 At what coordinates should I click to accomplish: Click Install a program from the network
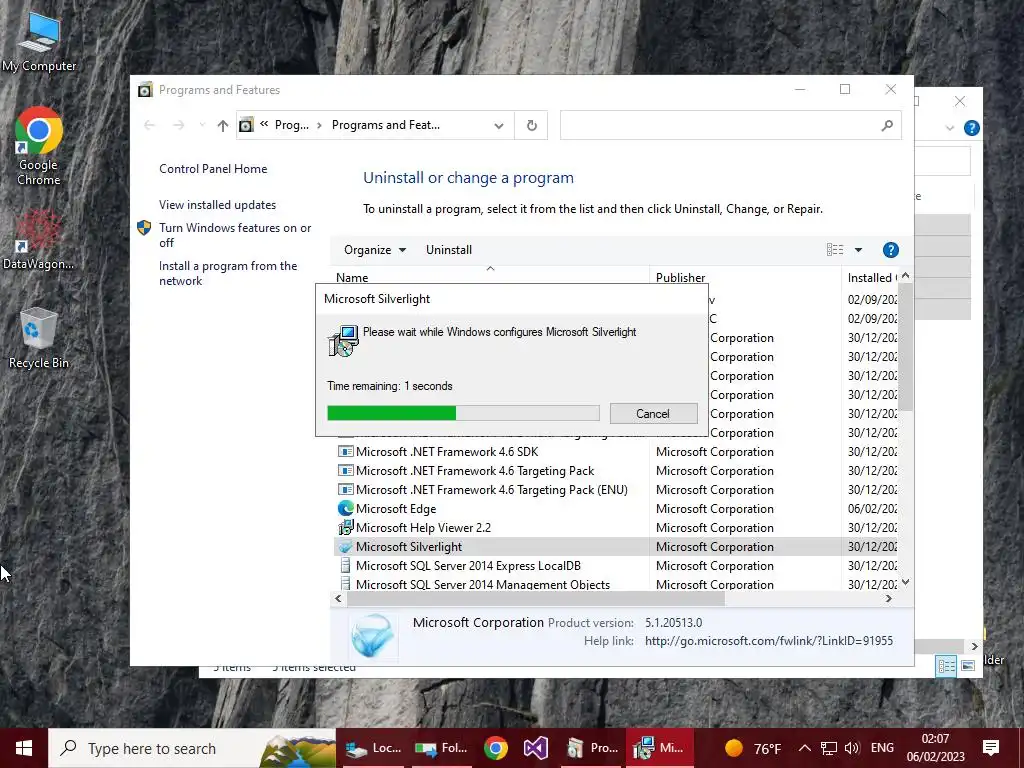(228, 274)
